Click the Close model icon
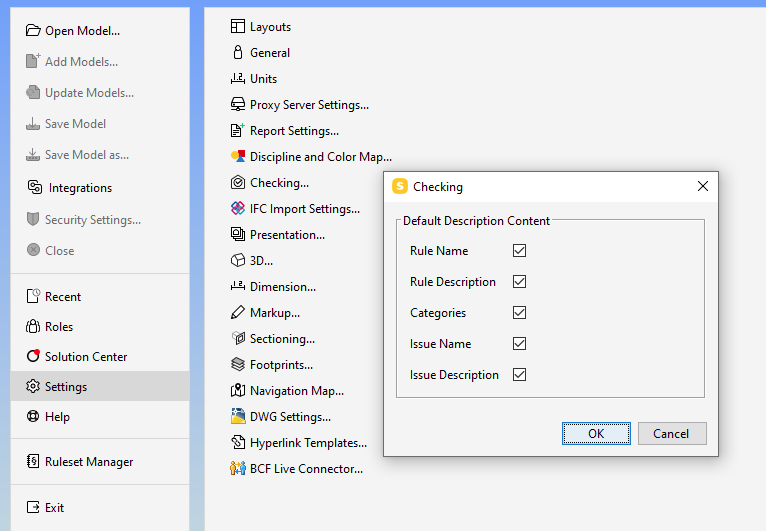 click(33, 250)
